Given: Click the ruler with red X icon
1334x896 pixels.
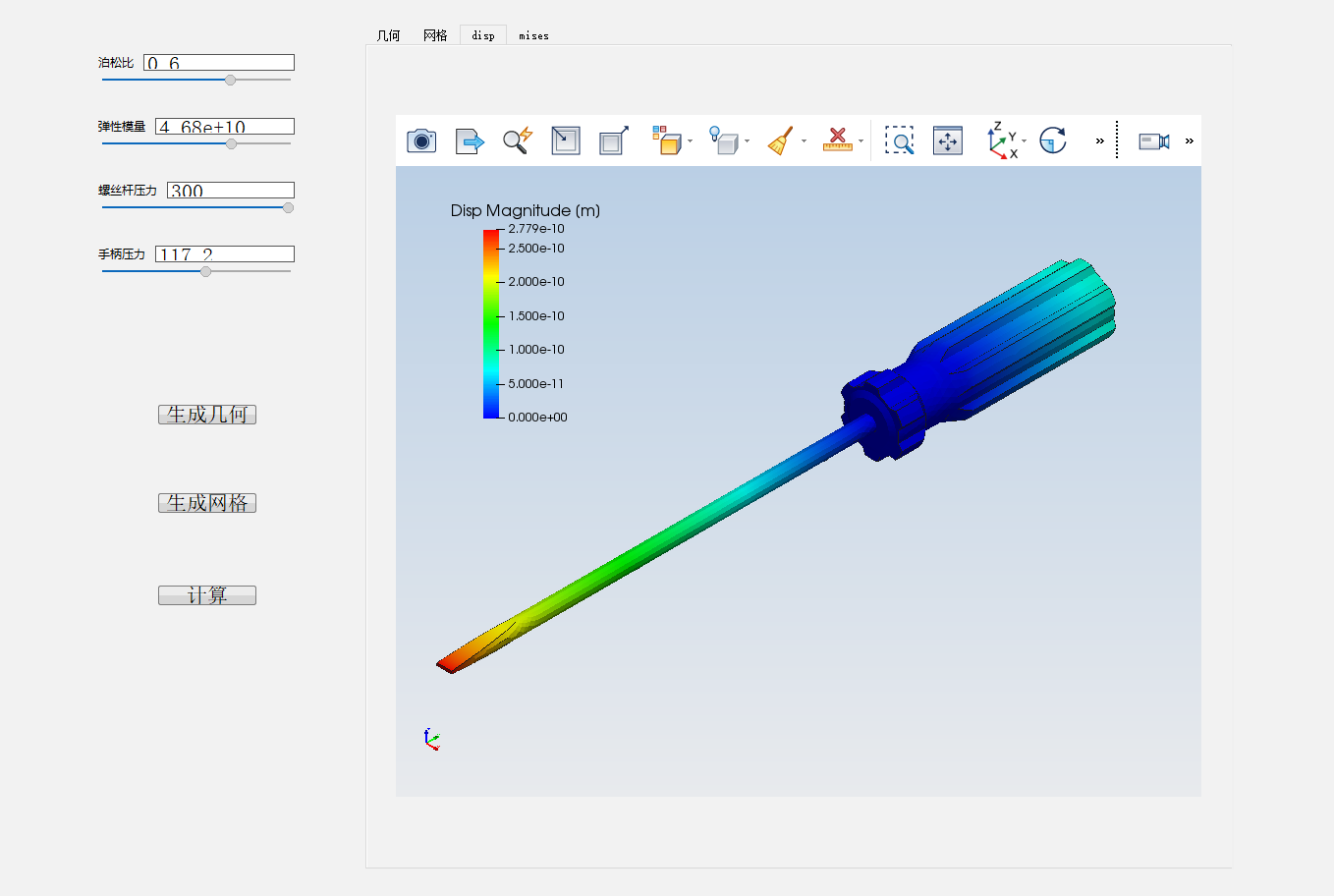Looking at the screenshot, I should coord(838,140).
